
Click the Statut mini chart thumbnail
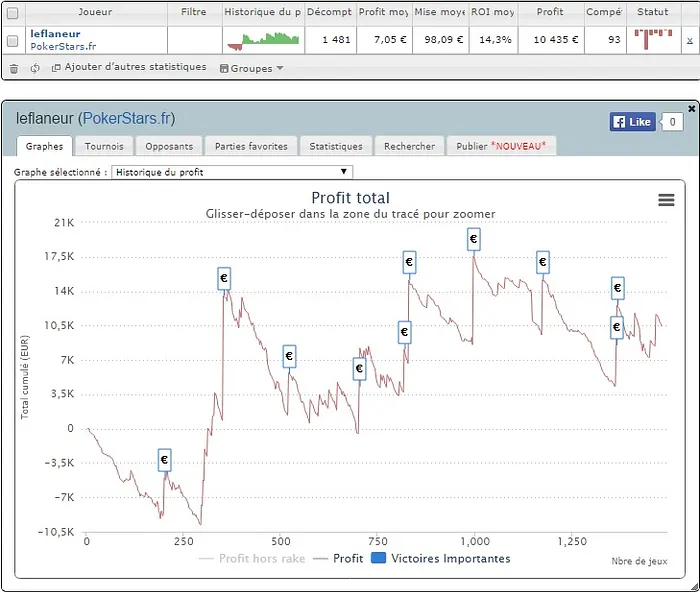pos(653,40)
